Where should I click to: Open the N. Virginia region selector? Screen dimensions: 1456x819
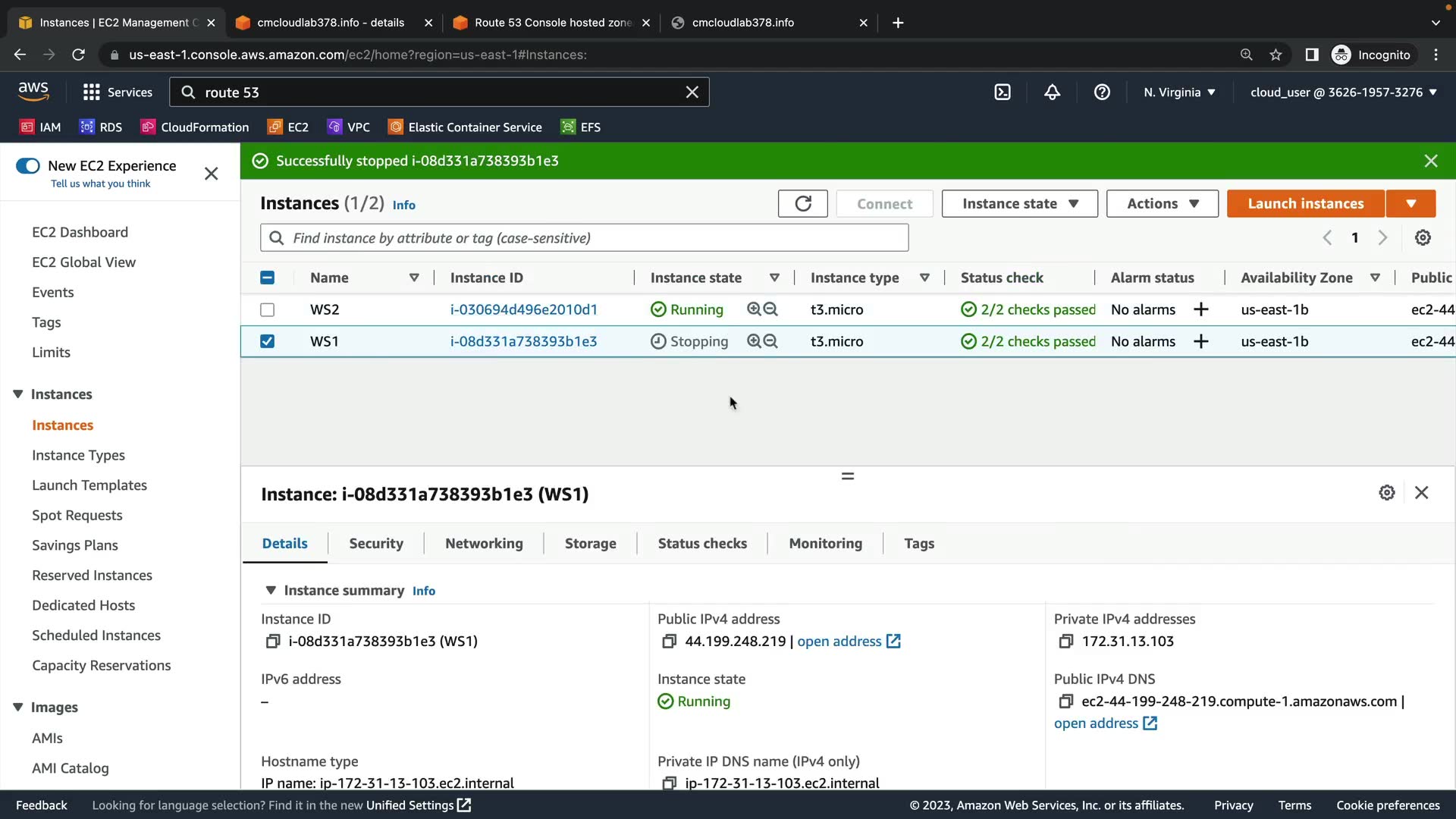pos(1179,93)
